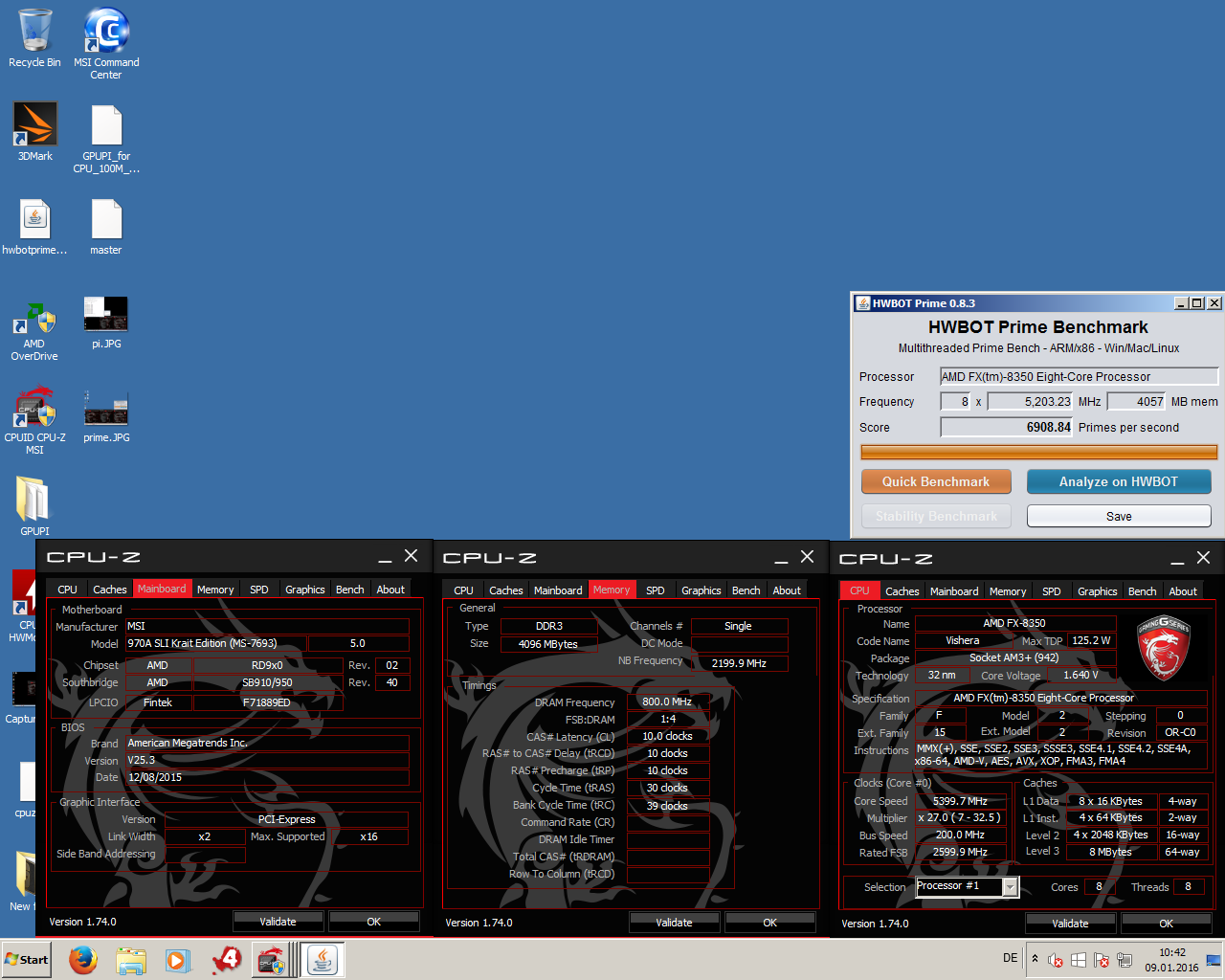Click the HWBOT Prime orange progress bar
This screenshot has height=980, width=1225.
pyautogui.click(x=1038, y=452)
